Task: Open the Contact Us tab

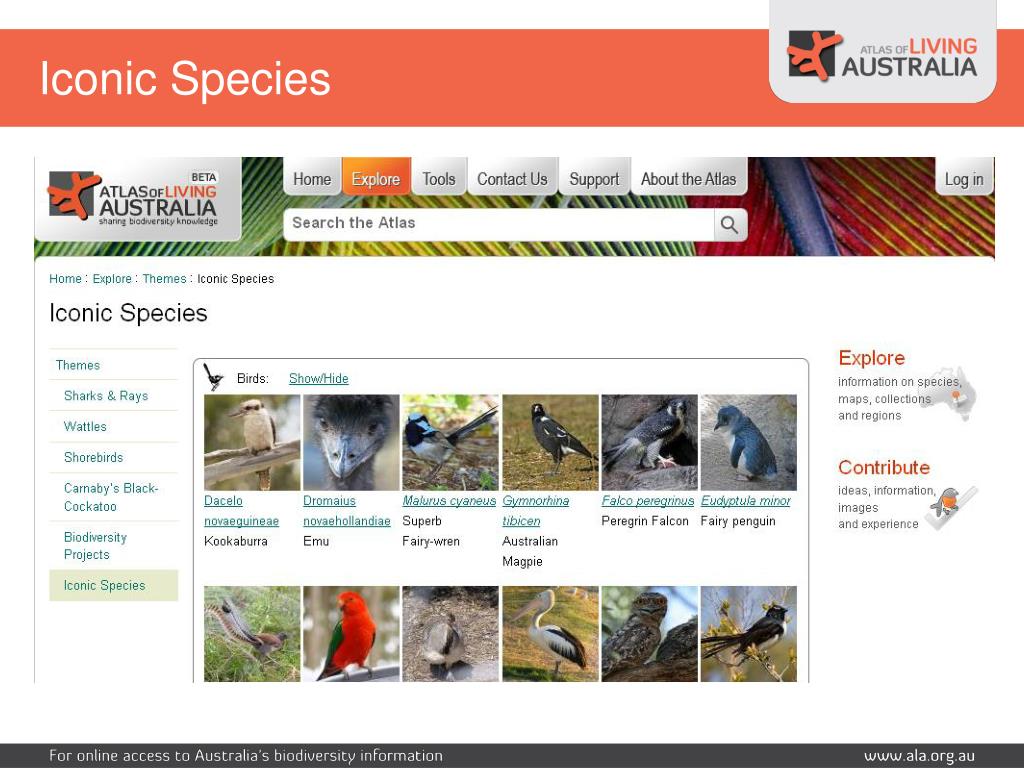Action: 512,178
